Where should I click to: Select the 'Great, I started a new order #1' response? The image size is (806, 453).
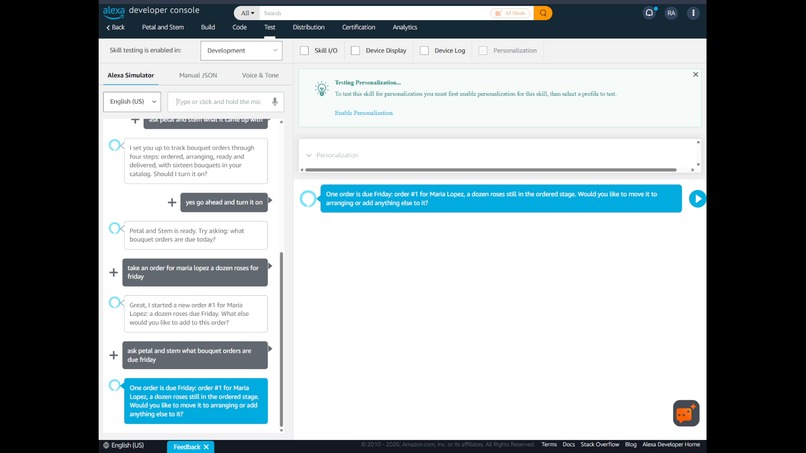coord(196,314)
